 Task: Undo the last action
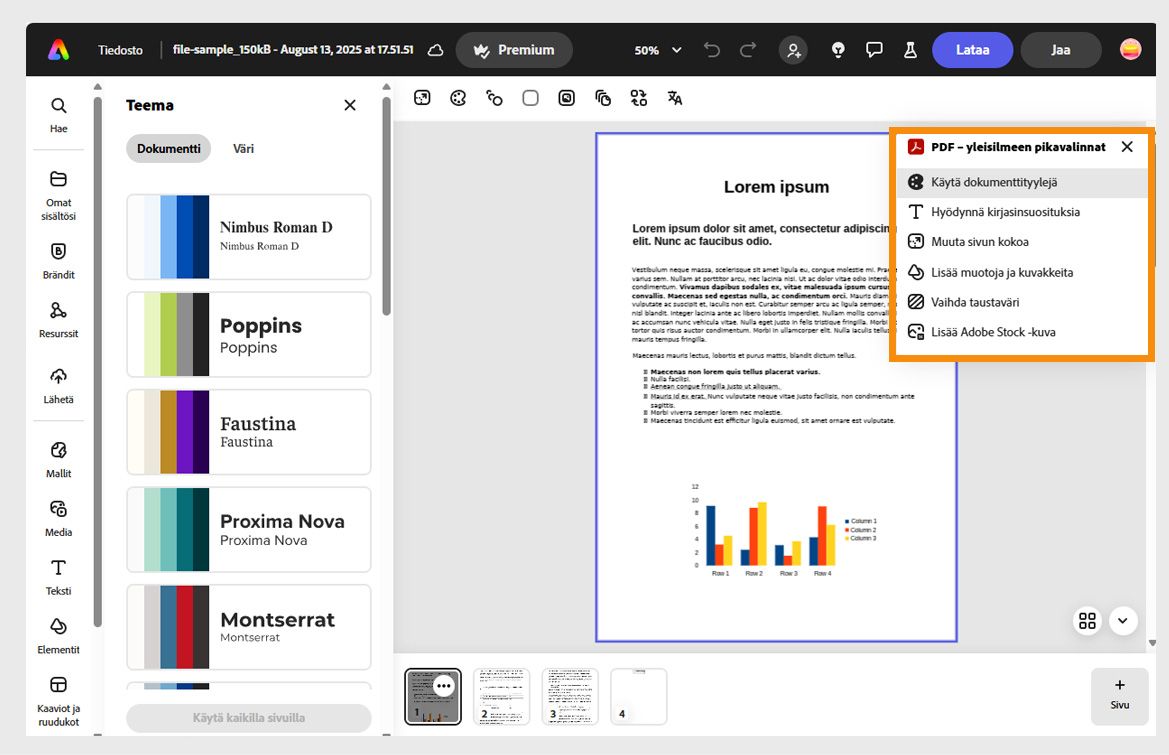tap(712, 50)
